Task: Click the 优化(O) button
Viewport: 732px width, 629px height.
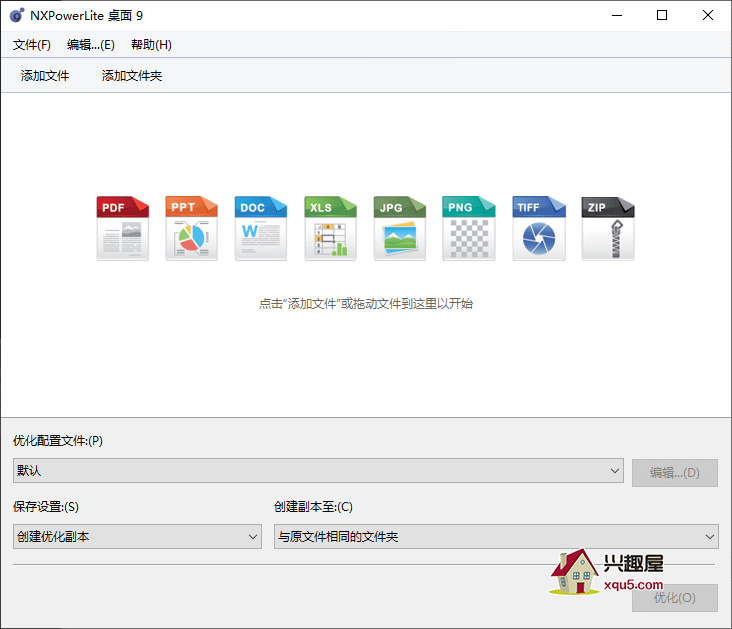Action: click(x=675, y=598)
